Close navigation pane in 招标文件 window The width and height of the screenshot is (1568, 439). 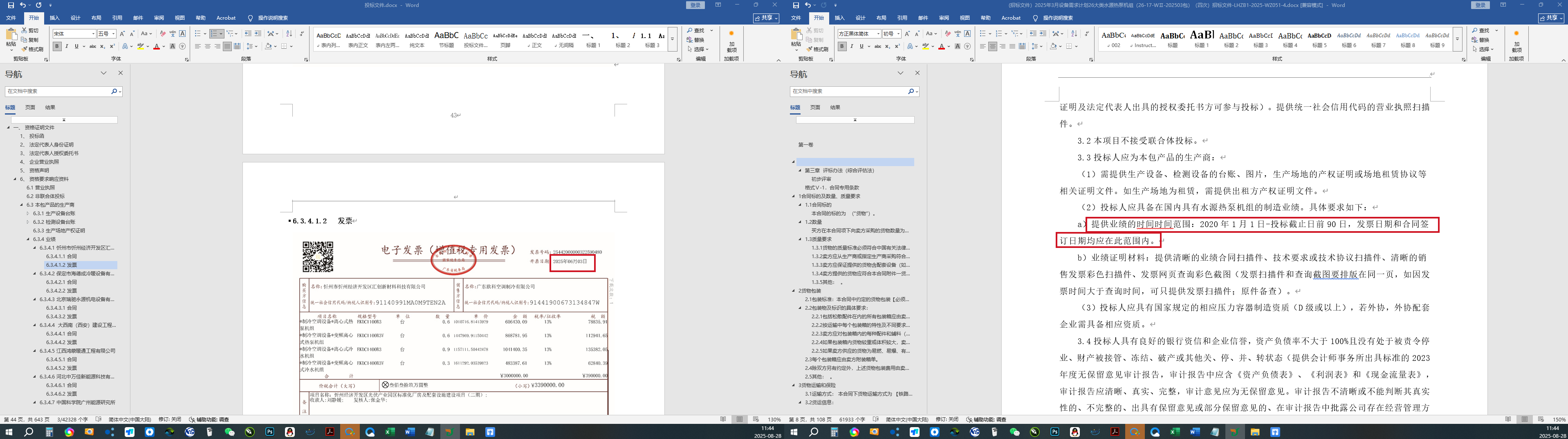point(917,73)
